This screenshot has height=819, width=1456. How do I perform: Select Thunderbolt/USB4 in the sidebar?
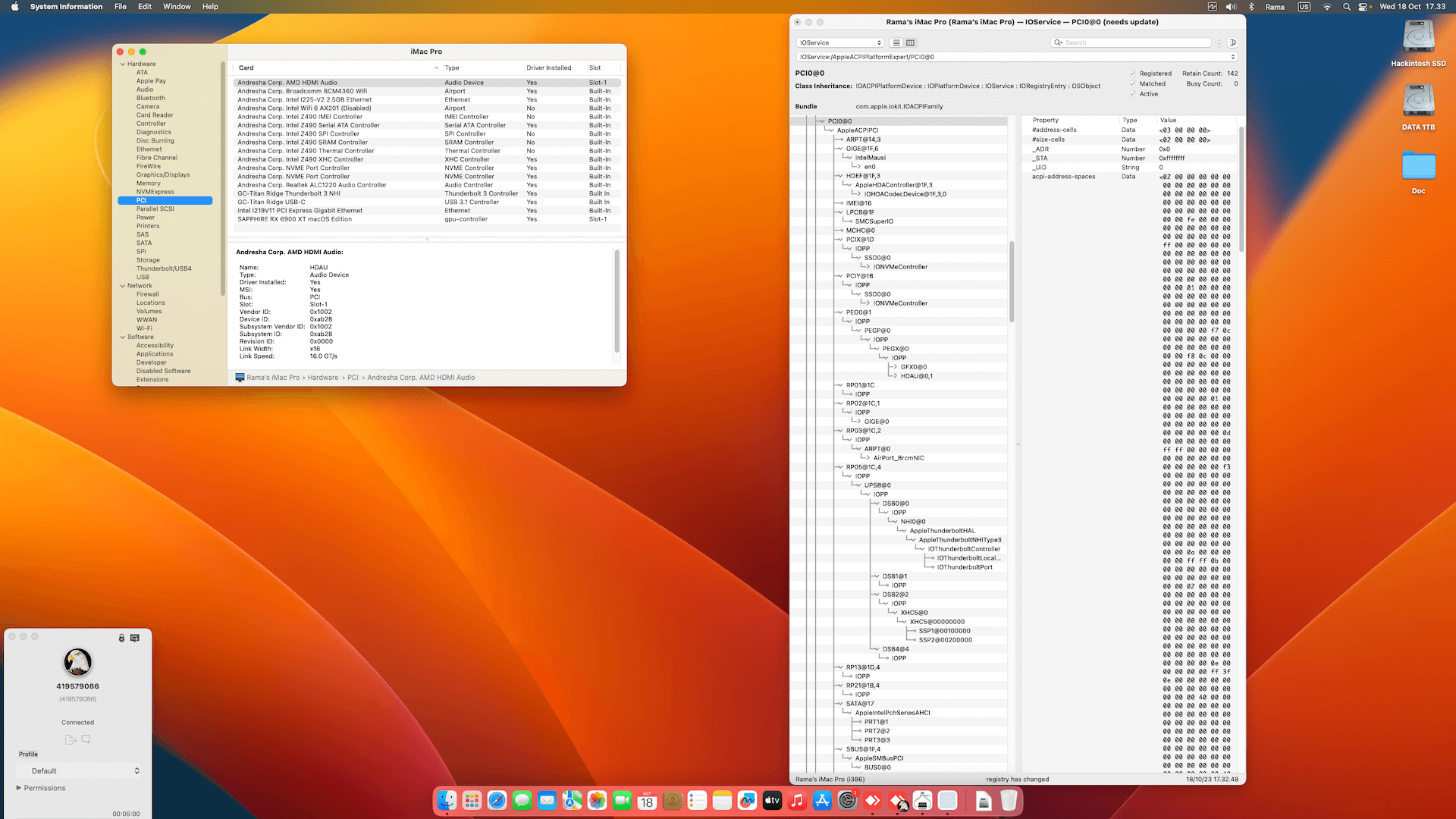(164, 268)
